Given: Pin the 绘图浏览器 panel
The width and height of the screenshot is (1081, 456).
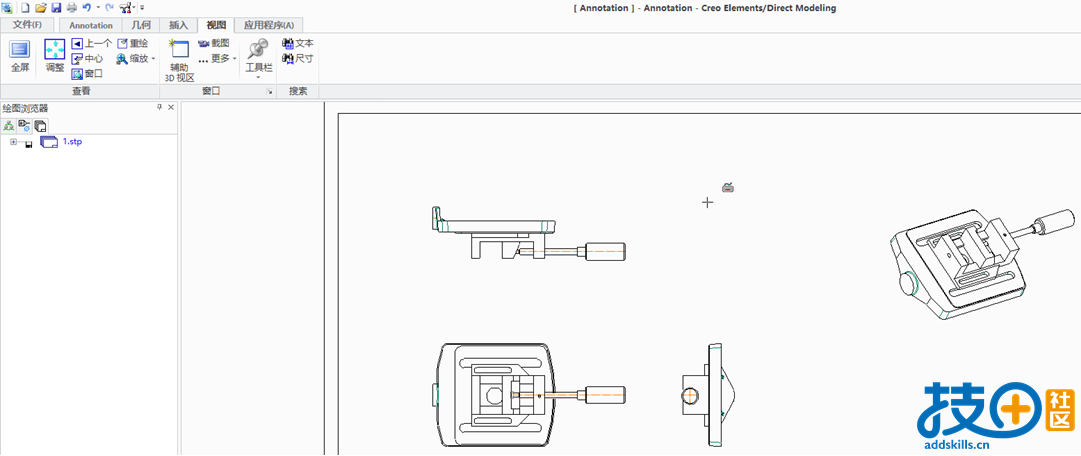Looking at the screenshot, I should click(x=159, y=108).
